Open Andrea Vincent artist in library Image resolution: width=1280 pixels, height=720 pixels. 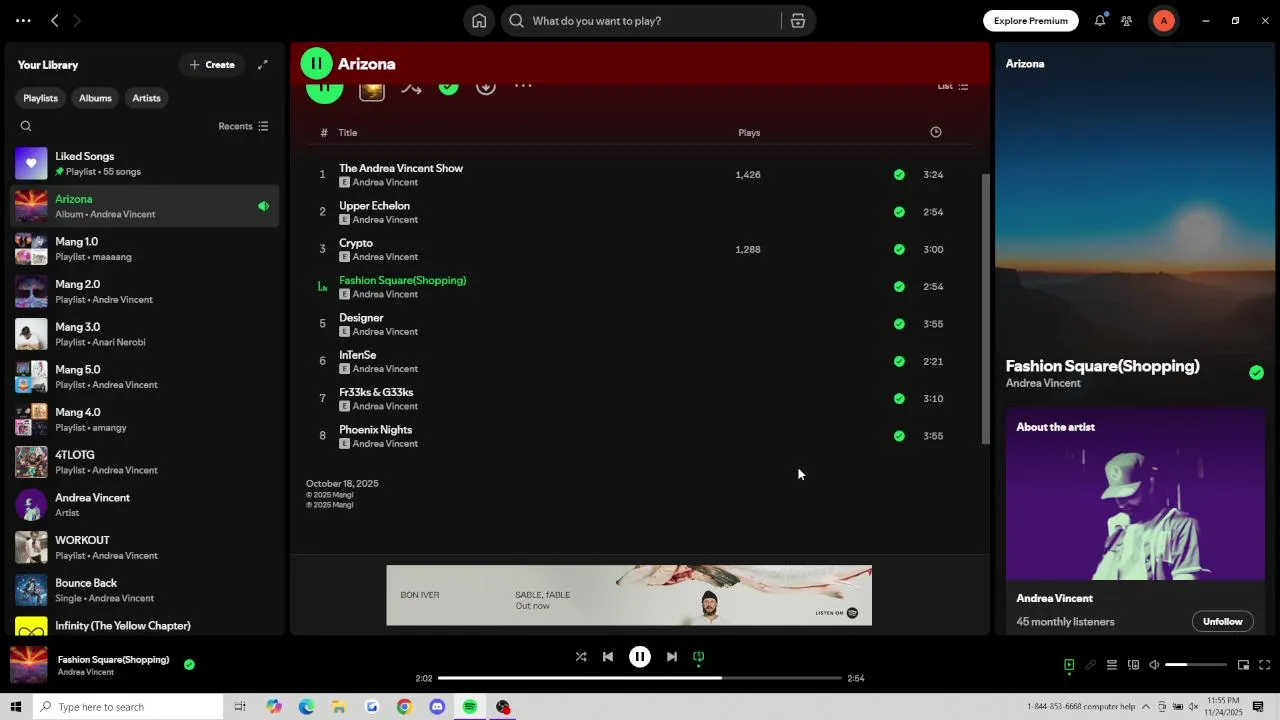pyautogui.click(x=145, y=505)
